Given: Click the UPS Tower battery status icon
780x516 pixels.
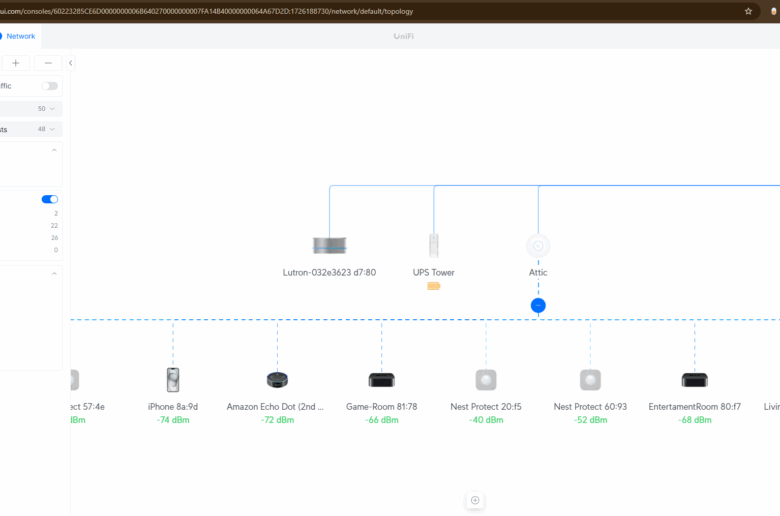Looking at the screenshot, I should pos(434,286).
